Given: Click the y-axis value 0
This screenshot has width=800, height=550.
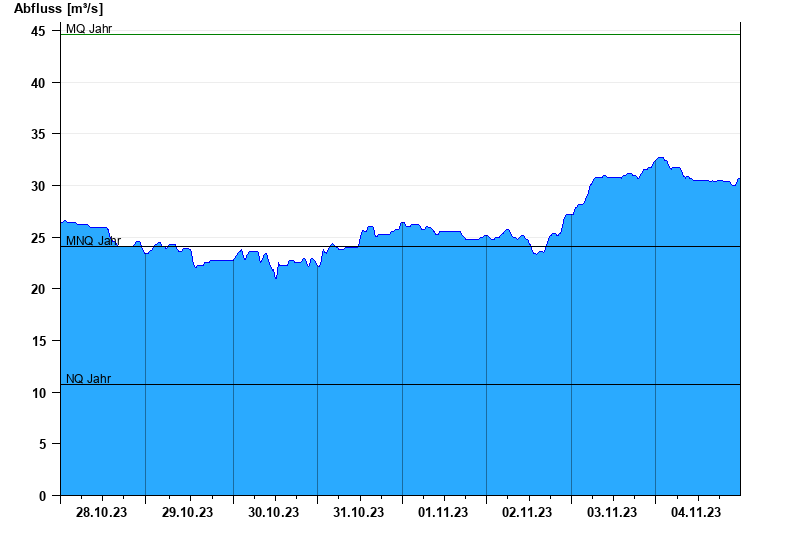Looking at the screenshot, I should 42,496.
